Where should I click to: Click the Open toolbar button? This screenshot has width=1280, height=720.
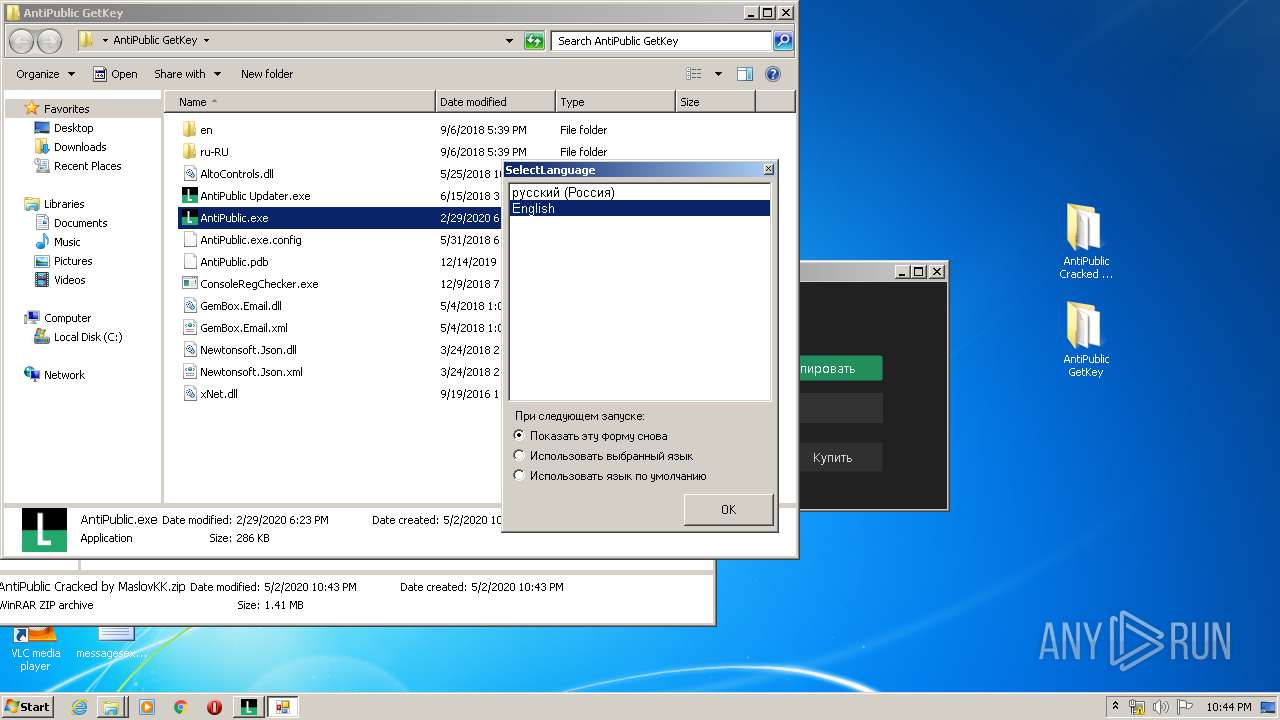(115, 74)
